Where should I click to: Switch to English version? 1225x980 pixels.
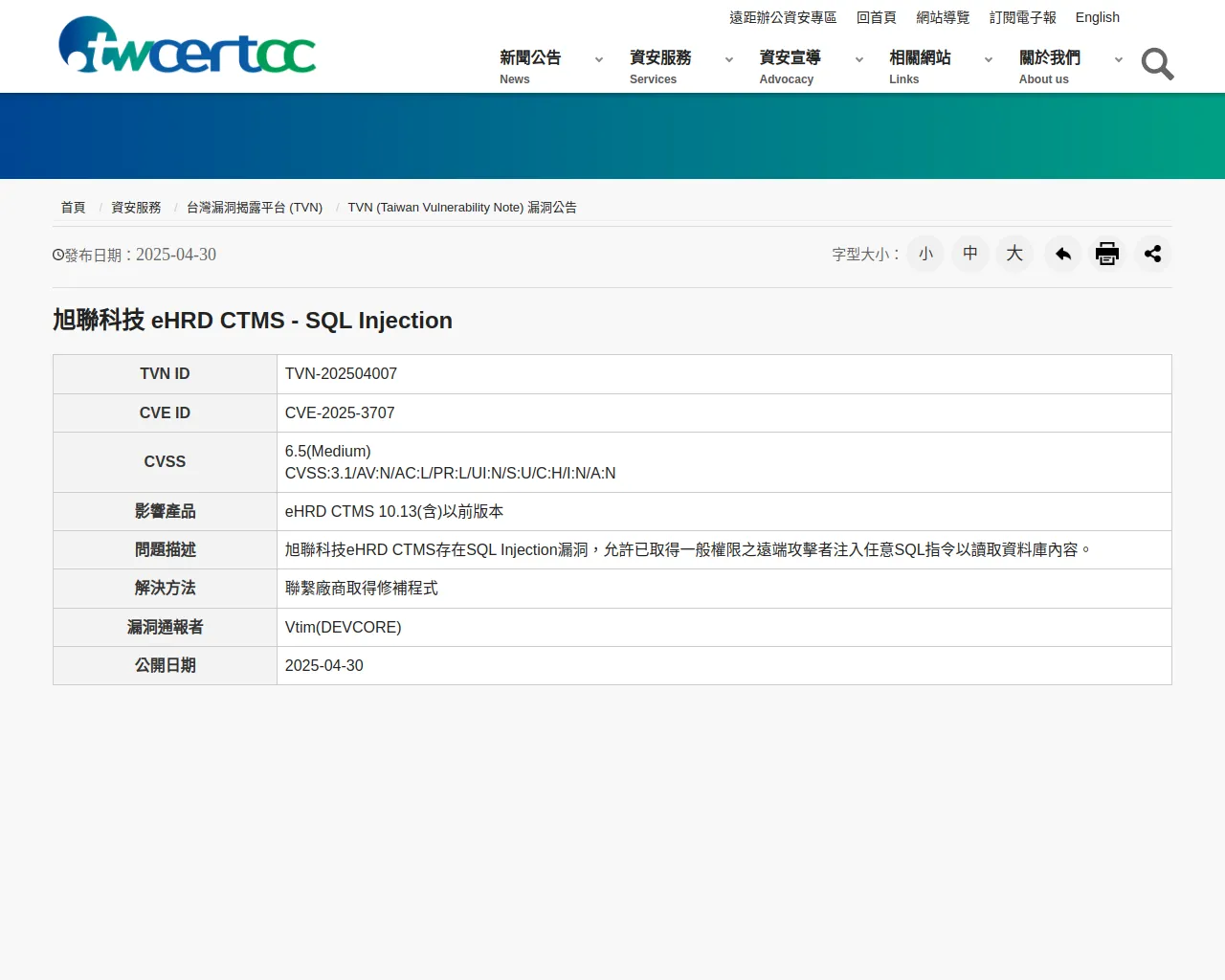click(1097, 17)
